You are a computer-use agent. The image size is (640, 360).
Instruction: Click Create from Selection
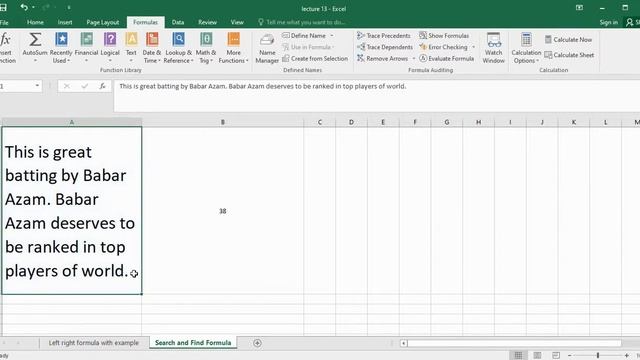point(315,58)
